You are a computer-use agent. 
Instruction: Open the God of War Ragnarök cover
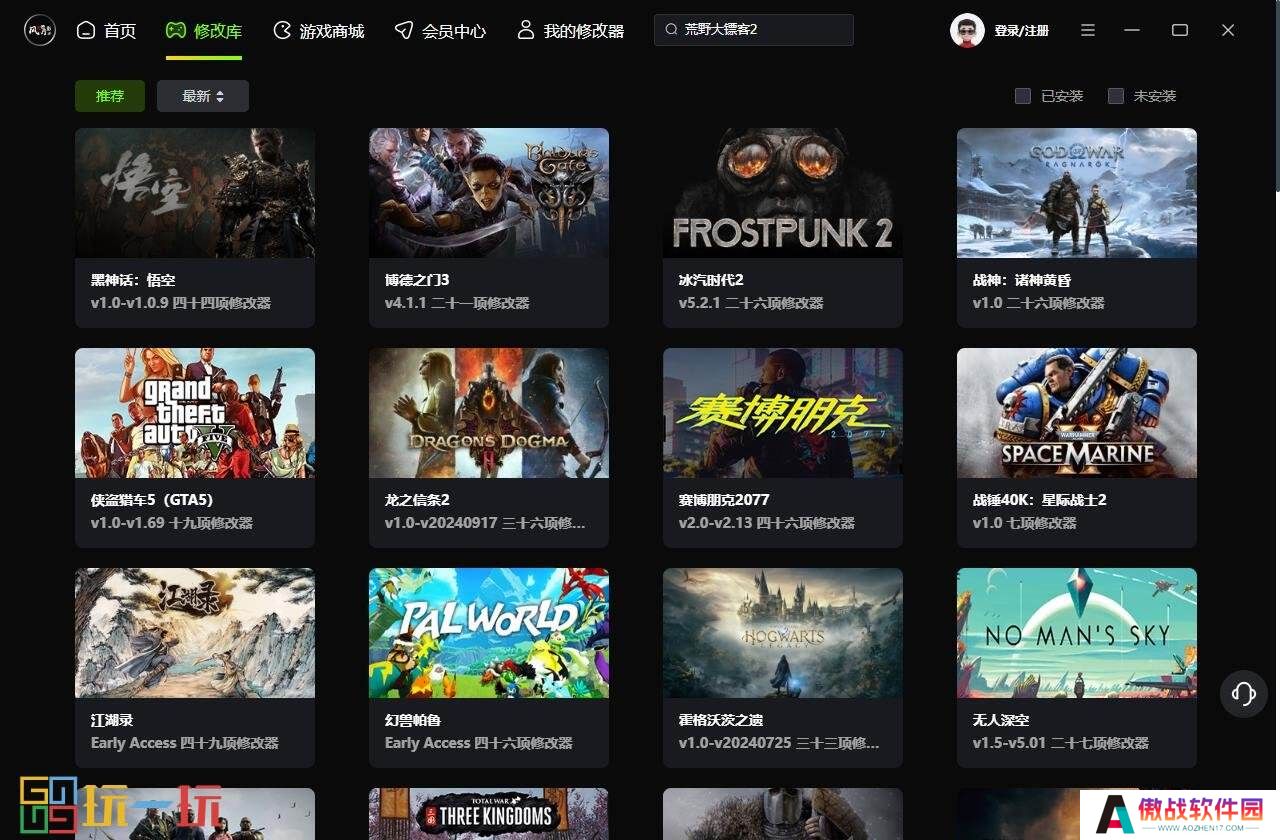click(1077, 193)
